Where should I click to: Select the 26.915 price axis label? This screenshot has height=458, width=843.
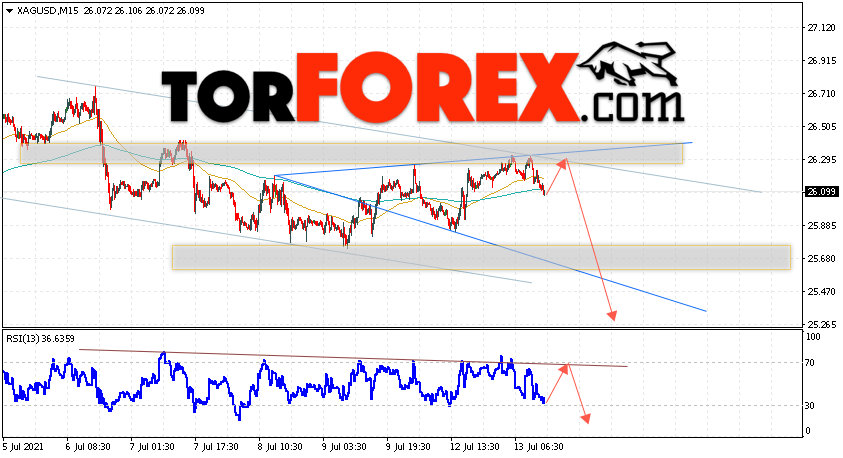(821, 61)
